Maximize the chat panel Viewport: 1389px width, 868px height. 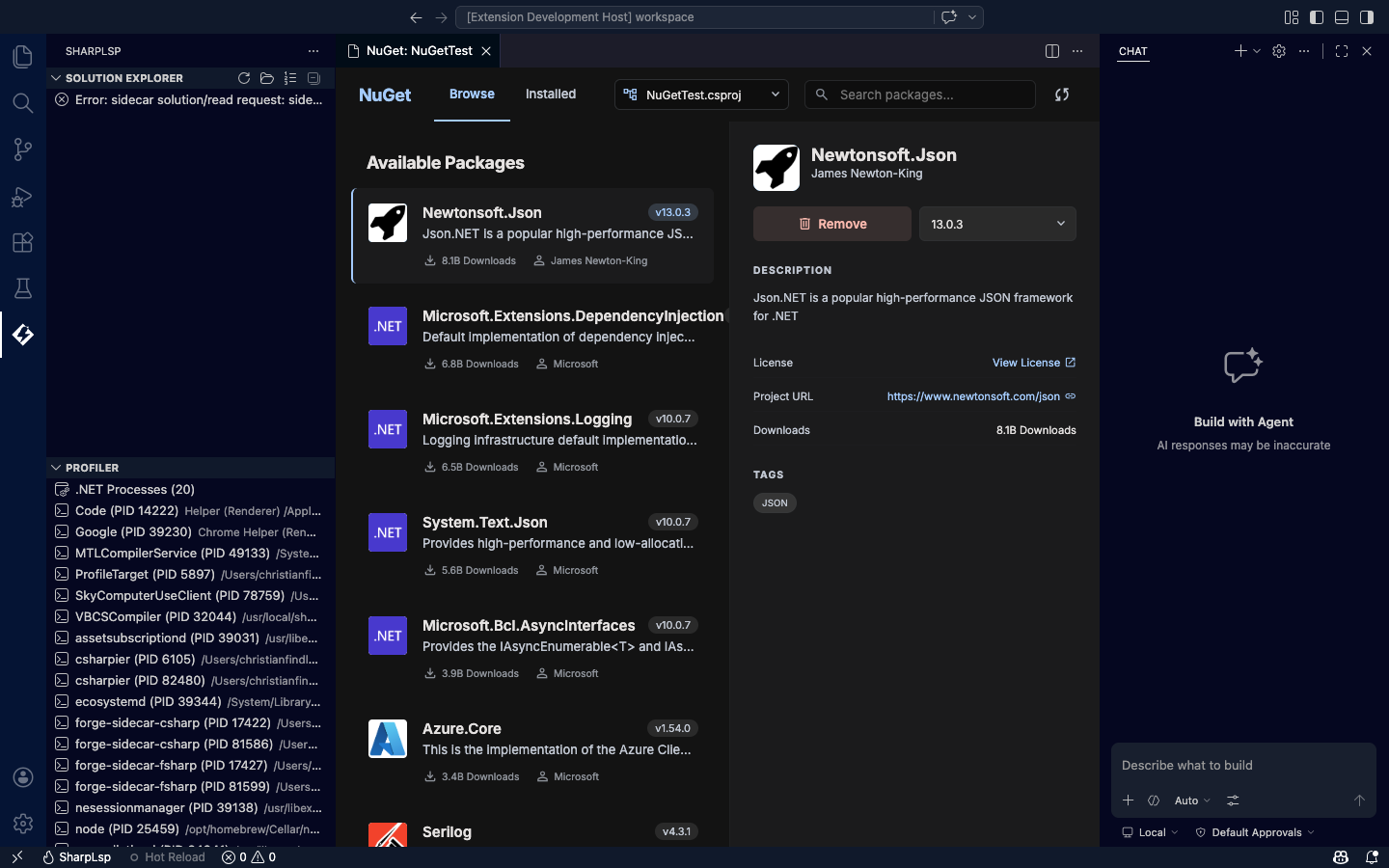(x=1342, y=51)
